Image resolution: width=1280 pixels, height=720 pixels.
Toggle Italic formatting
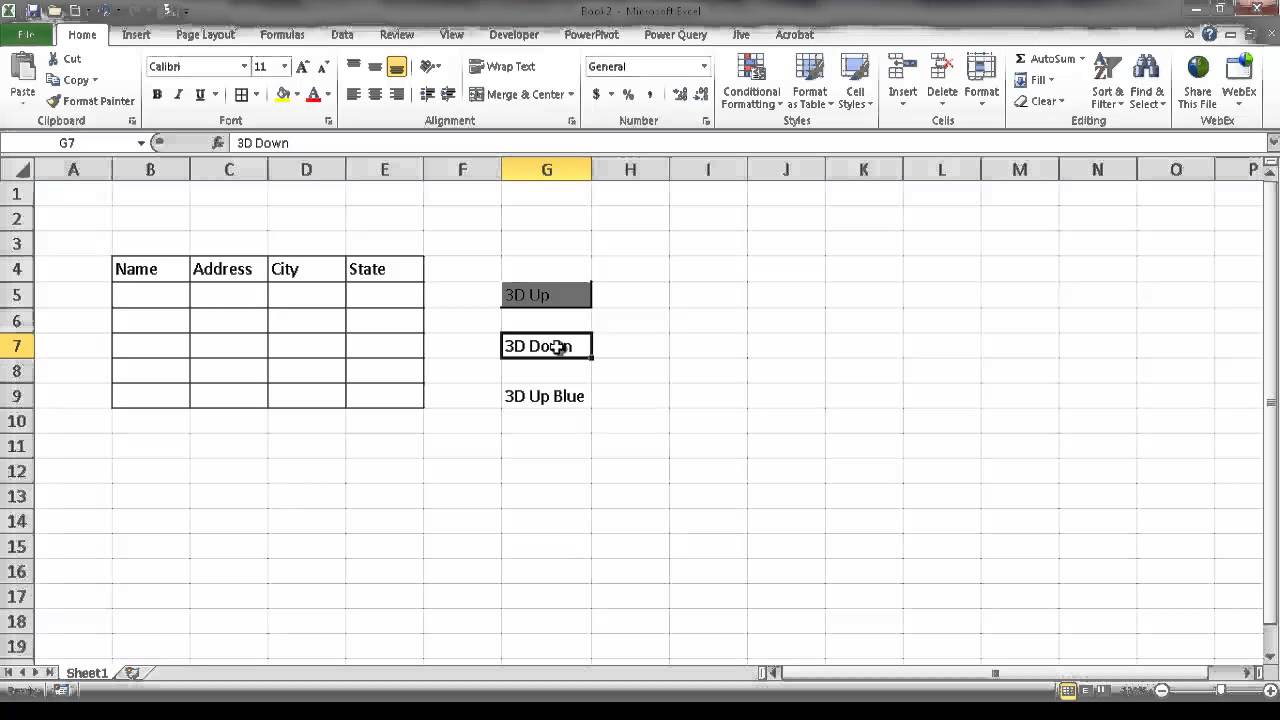click(178, 95)
